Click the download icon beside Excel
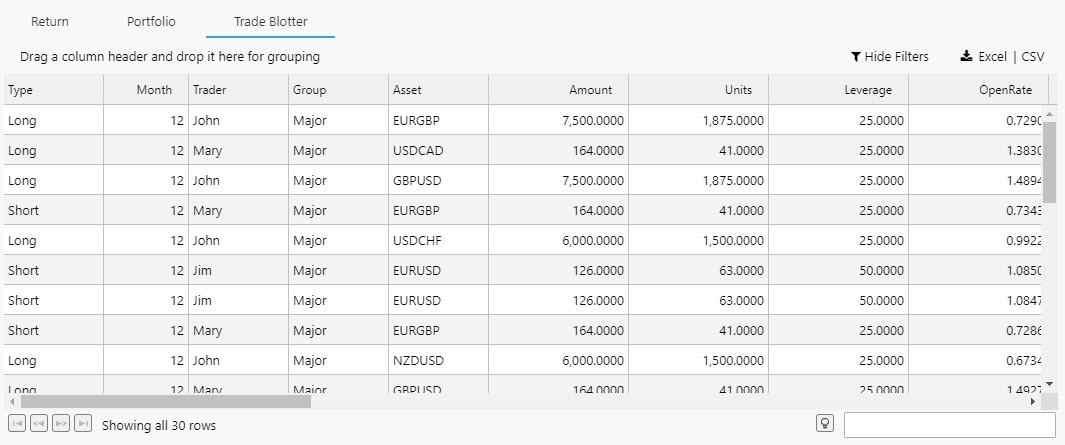The image size is (1065, 445). pos(966,57)
